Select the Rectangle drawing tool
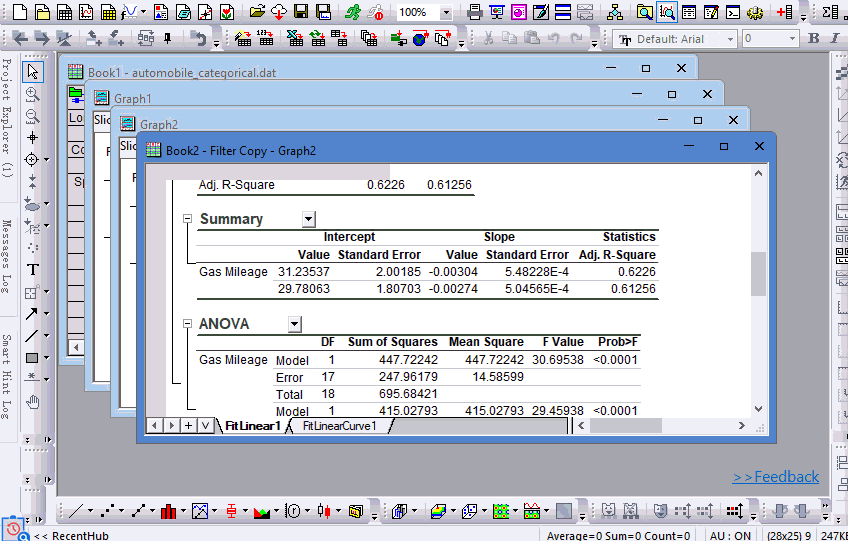 coord(33,358)
